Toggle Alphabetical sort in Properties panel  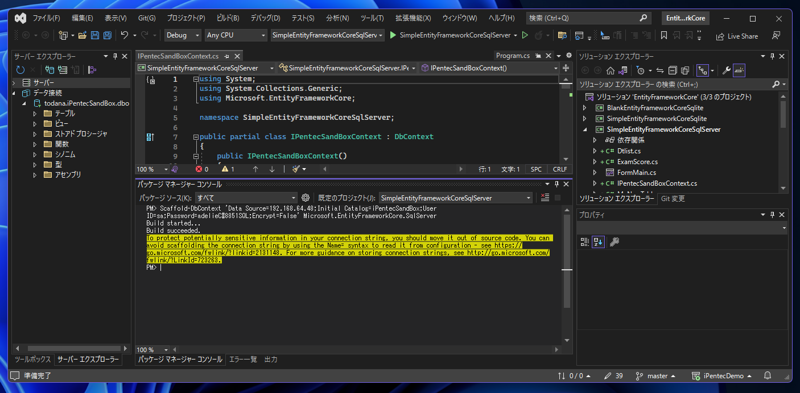click(598, 242)
